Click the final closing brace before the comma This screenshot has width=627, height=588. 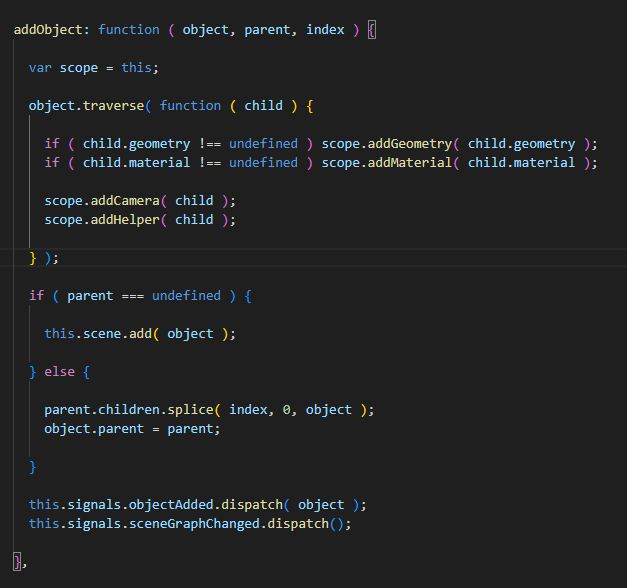(x=17, y=562)
